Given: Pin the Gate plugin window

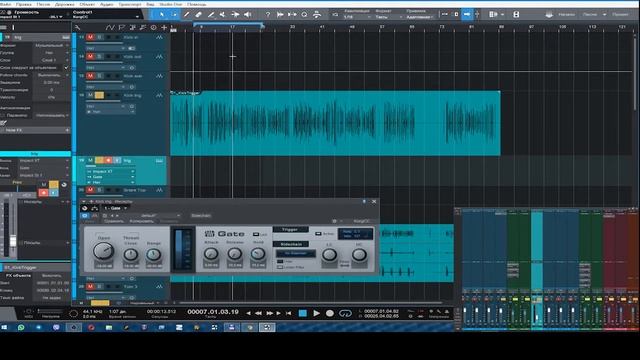Looking at the screenshot, I should [364, 202].
